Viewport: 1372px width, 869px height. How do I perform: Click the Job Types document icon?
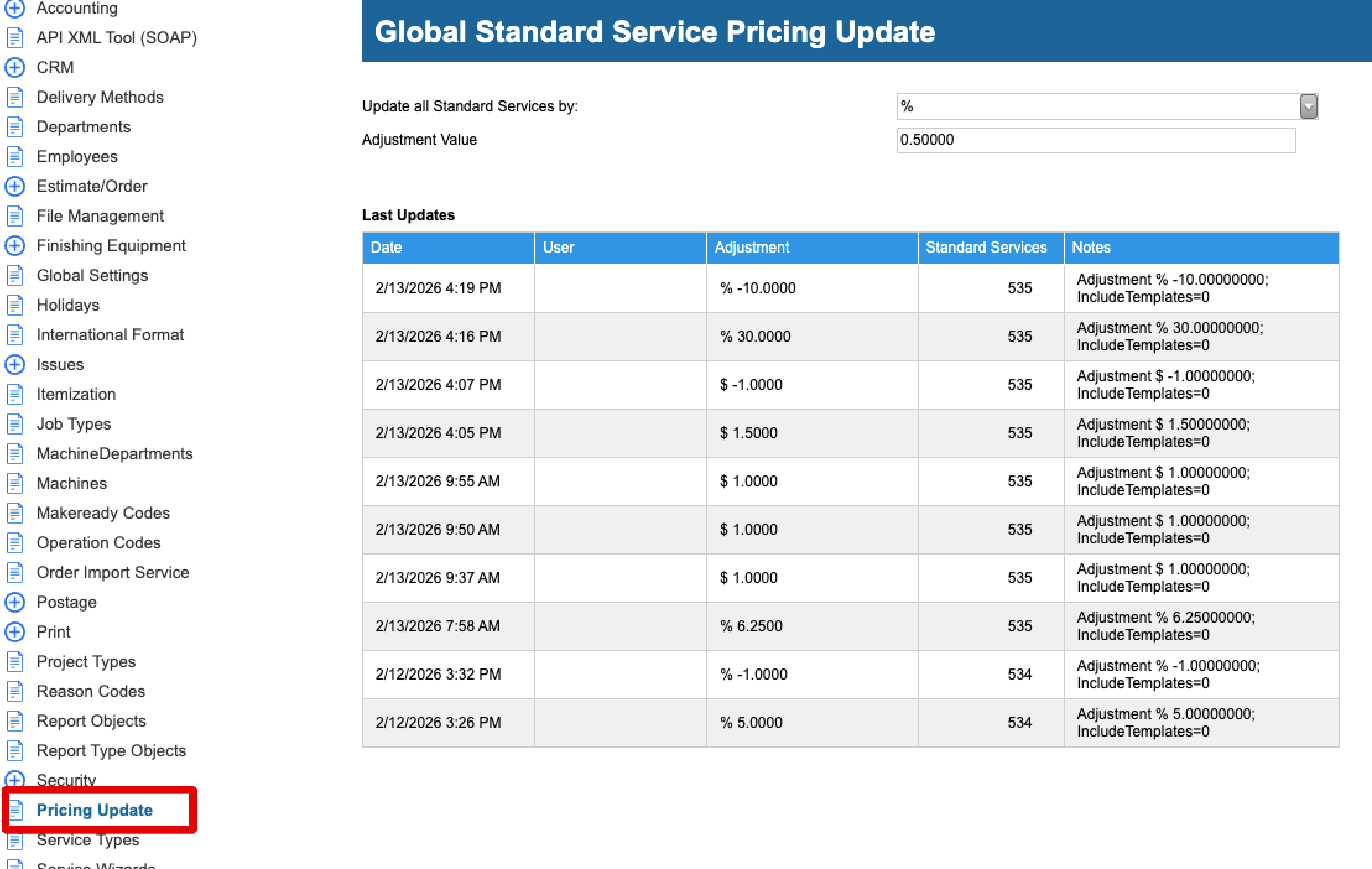click(x=15, y=424)
